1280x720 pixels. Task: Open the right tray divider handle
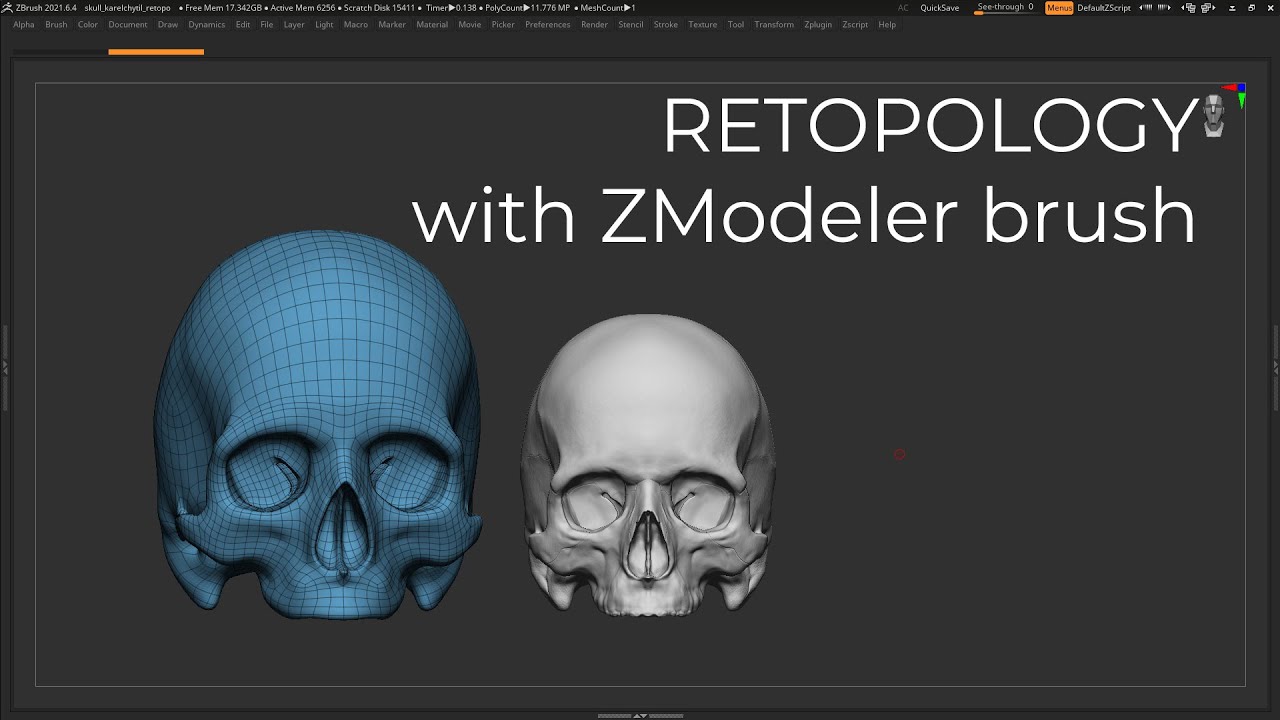[x=1275, y=367]
